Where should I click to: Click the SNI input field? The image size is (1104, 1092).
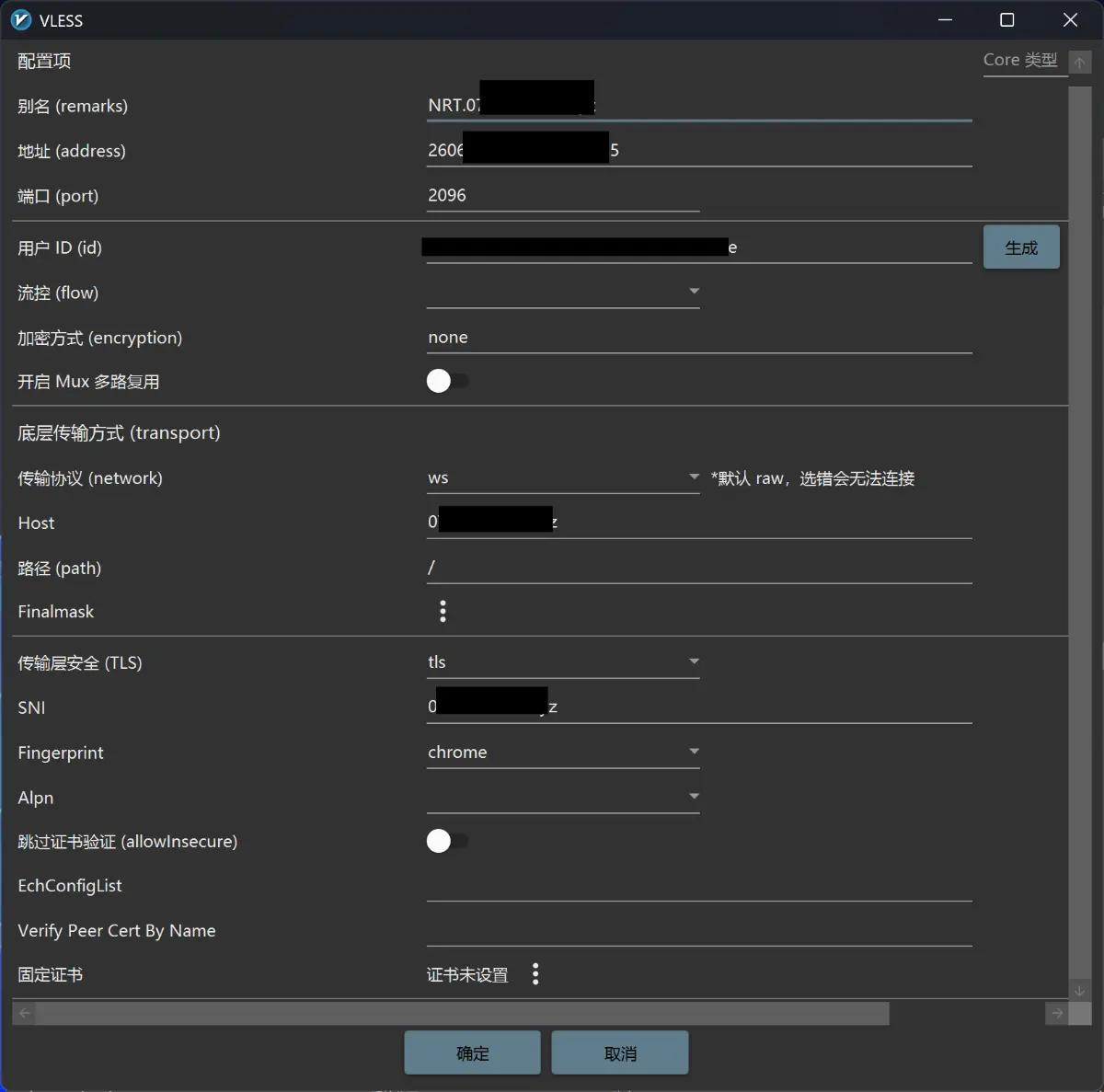[699, 707]
